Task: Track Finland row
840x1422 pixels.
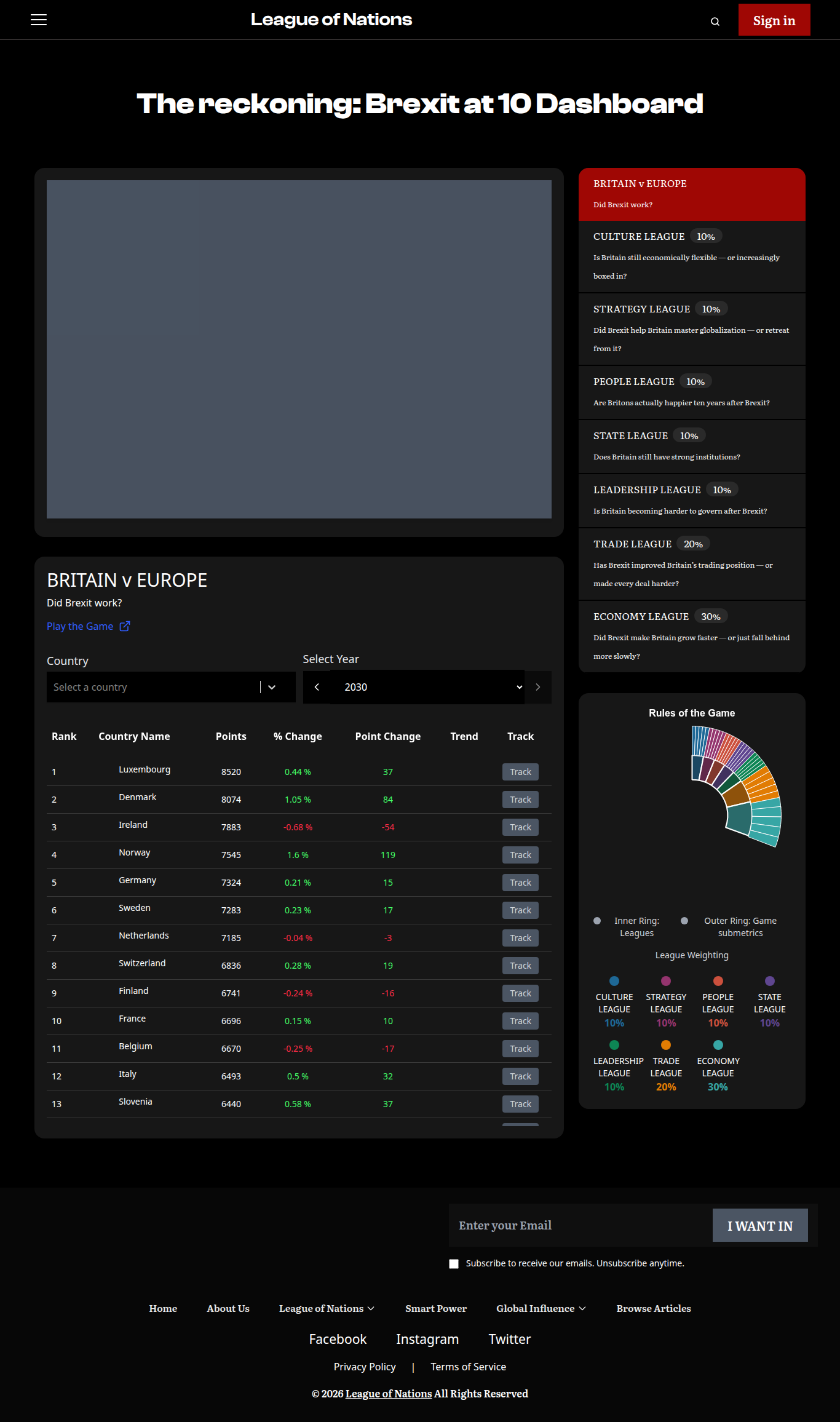Action: click(520, 993)
